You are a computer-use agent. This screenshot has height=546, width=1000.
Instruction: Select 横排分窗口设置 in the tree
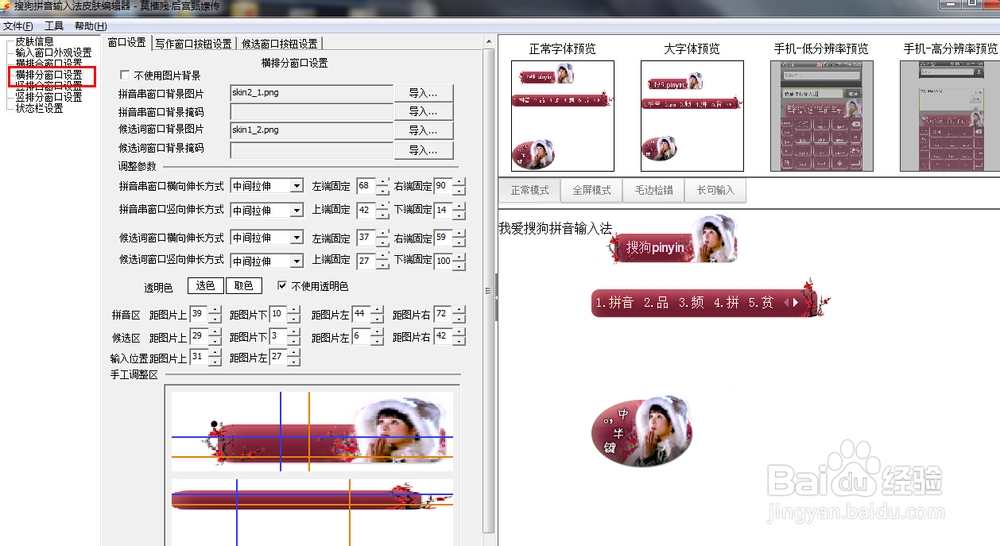pos(49,75)
